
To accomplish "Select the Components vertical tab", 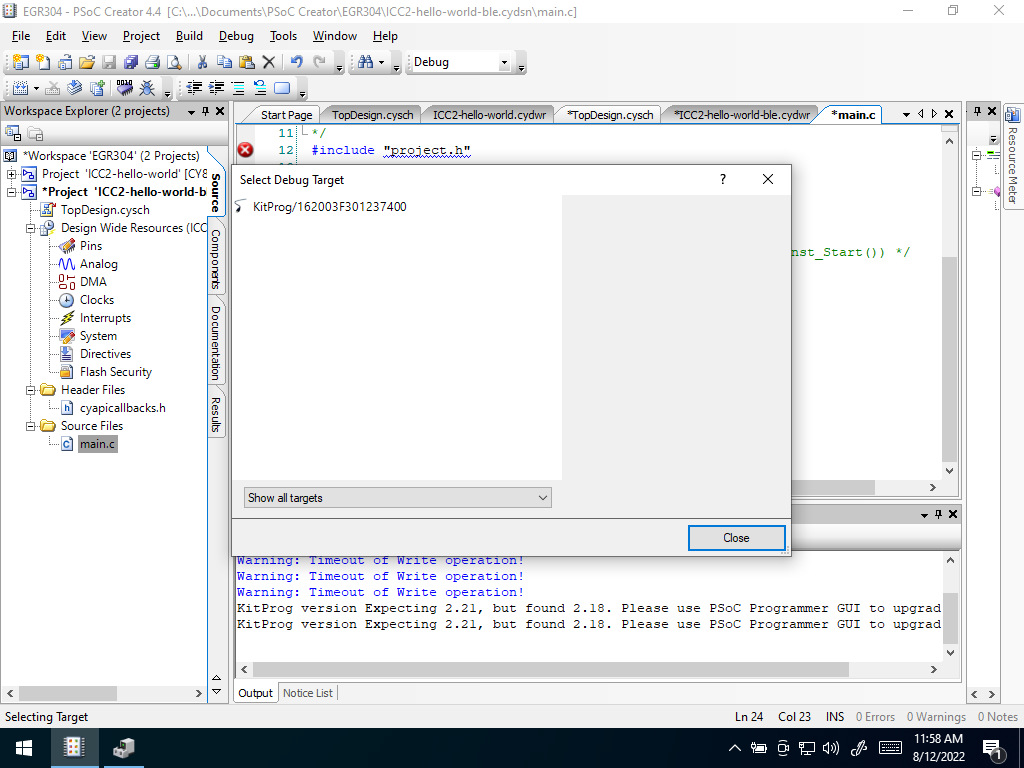I will [x=216, y=259].
